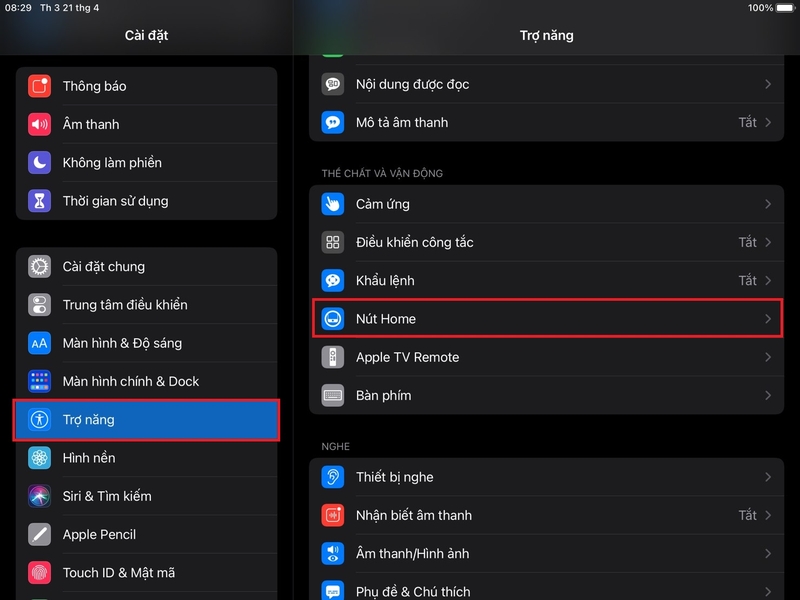The image size is (800, 600).
Task: Go to Cài đặt chung section
Action: 146,266
